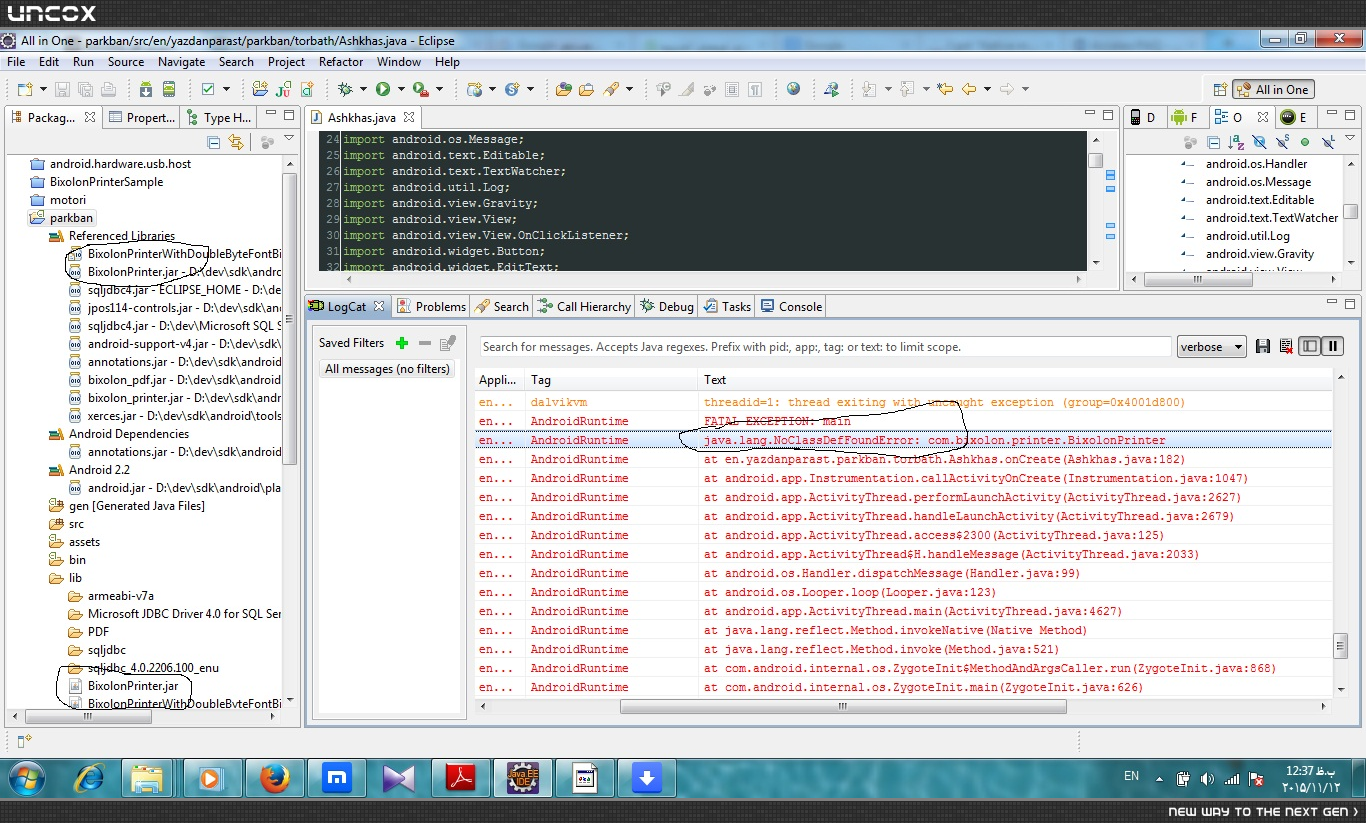
Task: Collapse All in Package Explorer toolbar
Action: click(213, 142)
